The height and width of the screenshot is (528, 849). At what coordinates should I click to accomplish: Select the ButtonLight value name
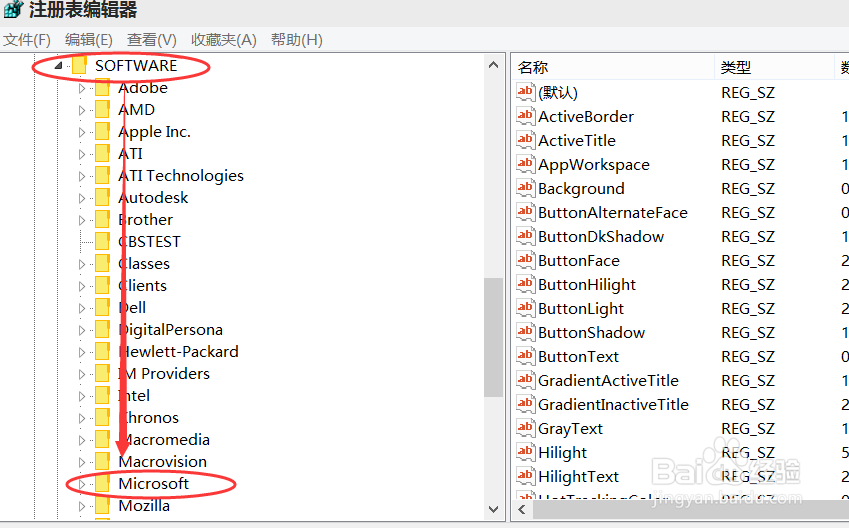[x=580, y=308]
